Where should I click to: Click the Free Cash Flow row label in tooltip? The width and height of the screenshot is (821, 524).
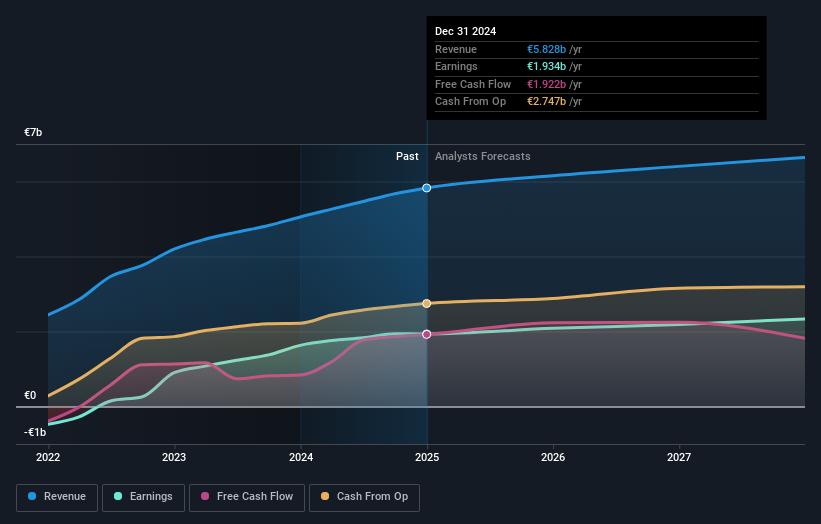point(473,84)
